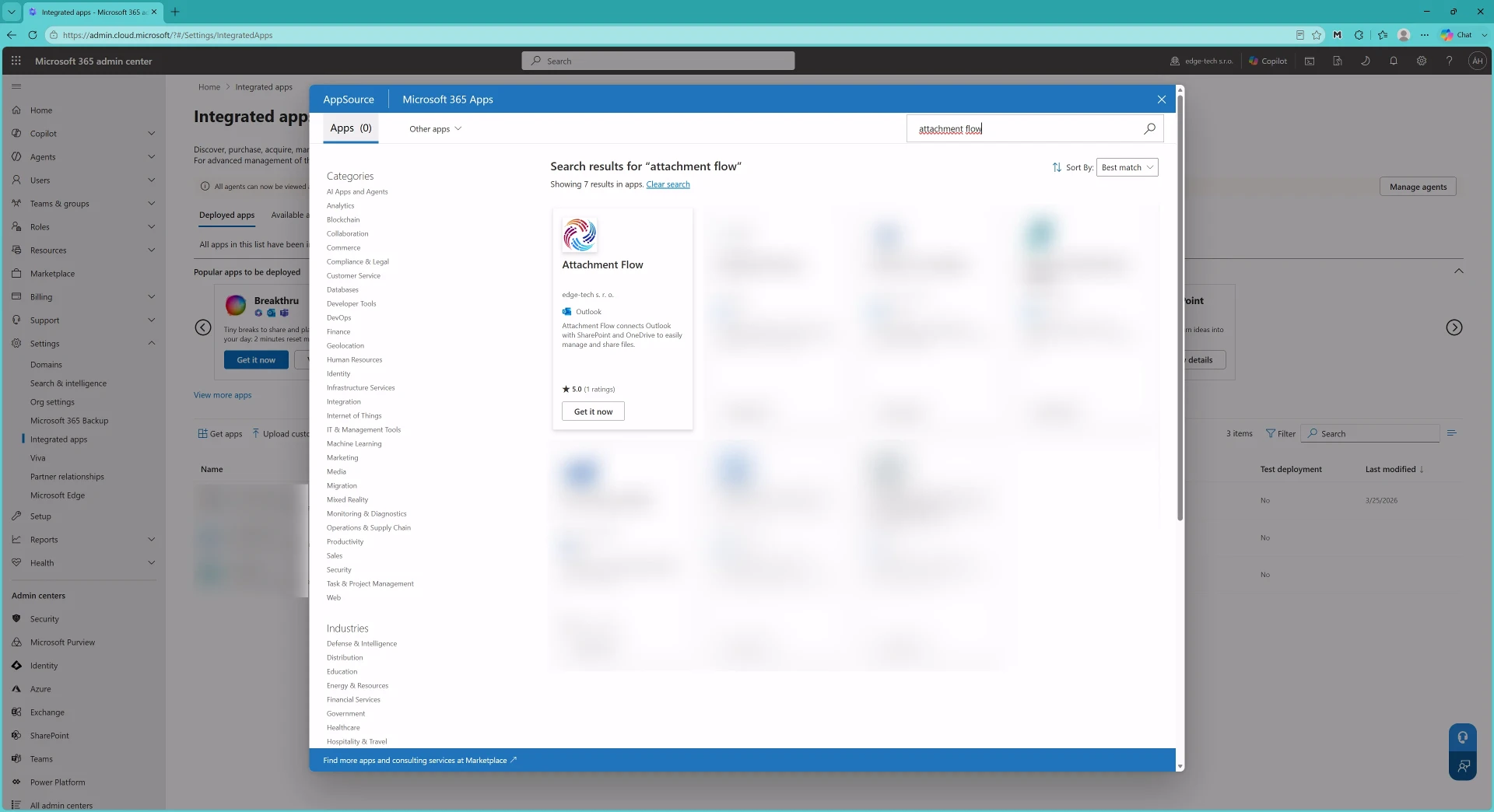Open the notifications bell icon
This screenshot has height=812, width=1494.
[x=1393, y=61]
